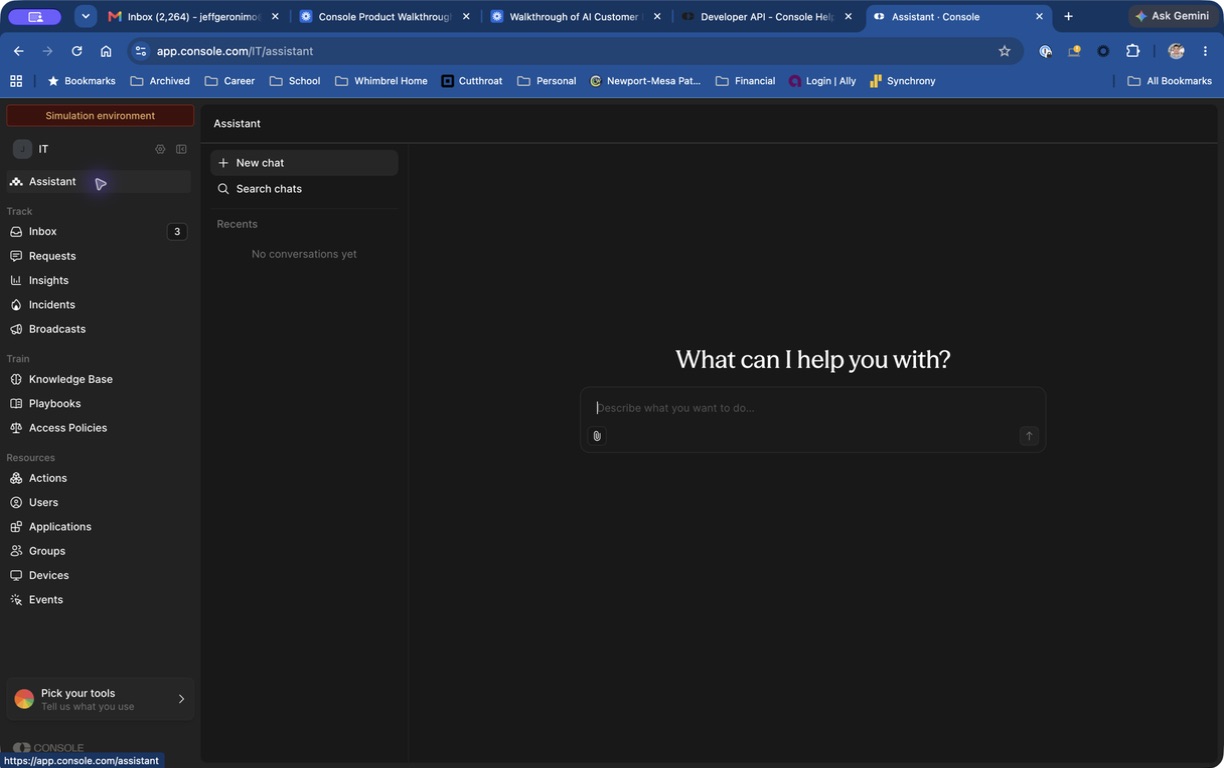
Task: Click the Simulation environment banner
Action: [100, 116]
